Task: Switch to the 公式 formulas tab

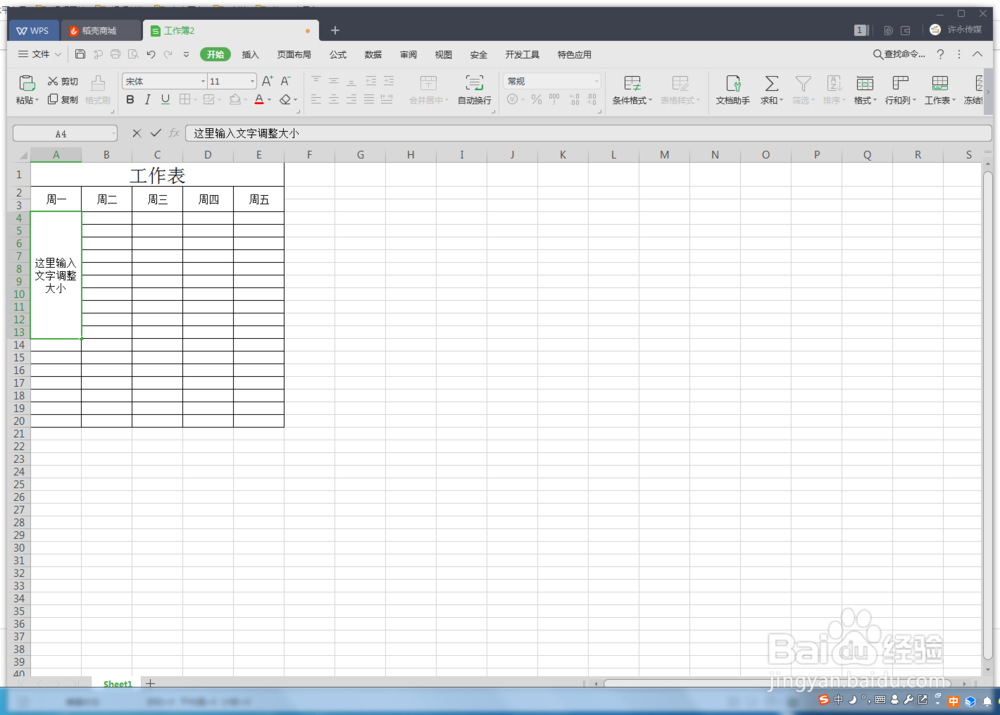Action: click(338, 55)
